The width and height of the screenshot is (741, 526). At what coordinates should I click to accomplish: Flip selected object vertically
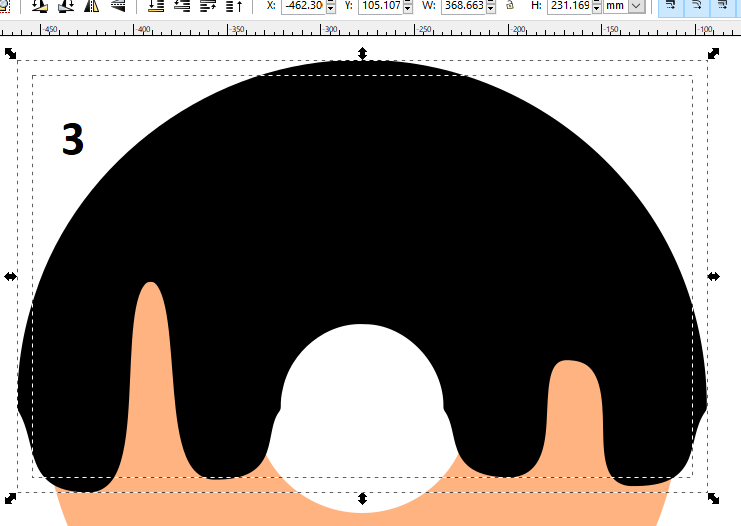click(118, 5)
